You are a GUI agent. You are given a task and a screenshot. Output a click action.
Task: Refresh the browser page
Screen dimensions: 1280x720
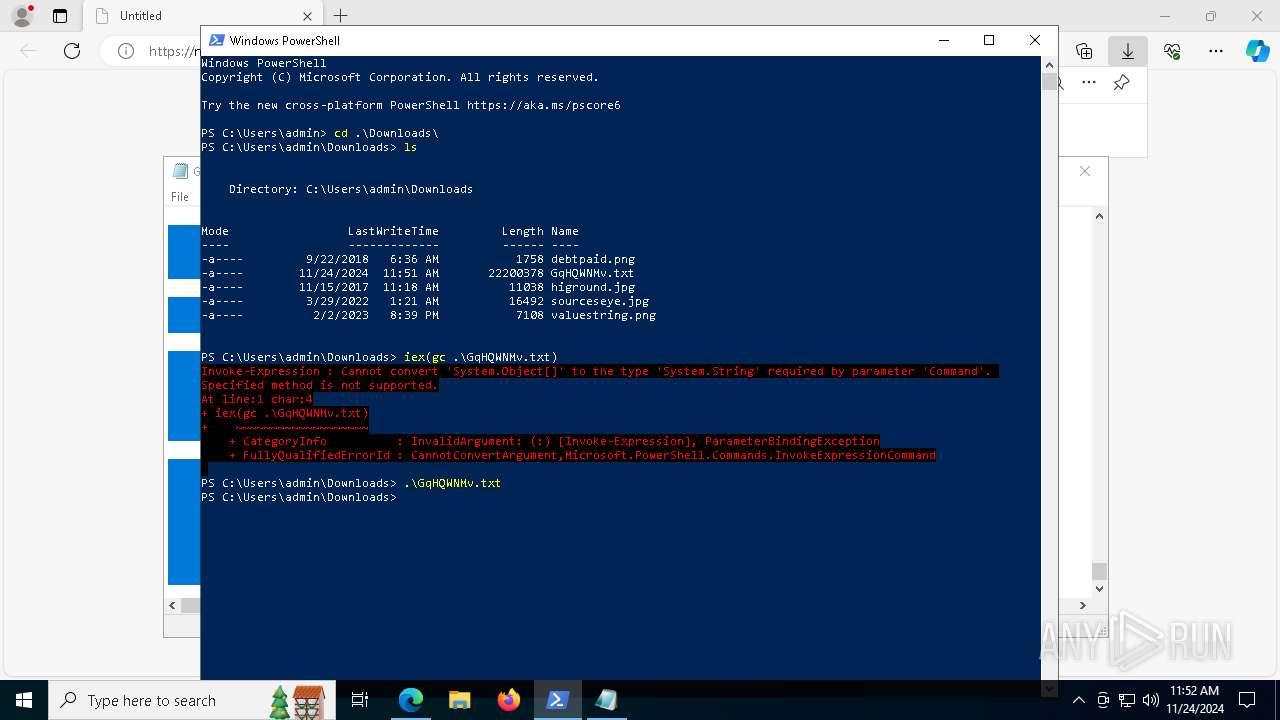pos(72,51)
